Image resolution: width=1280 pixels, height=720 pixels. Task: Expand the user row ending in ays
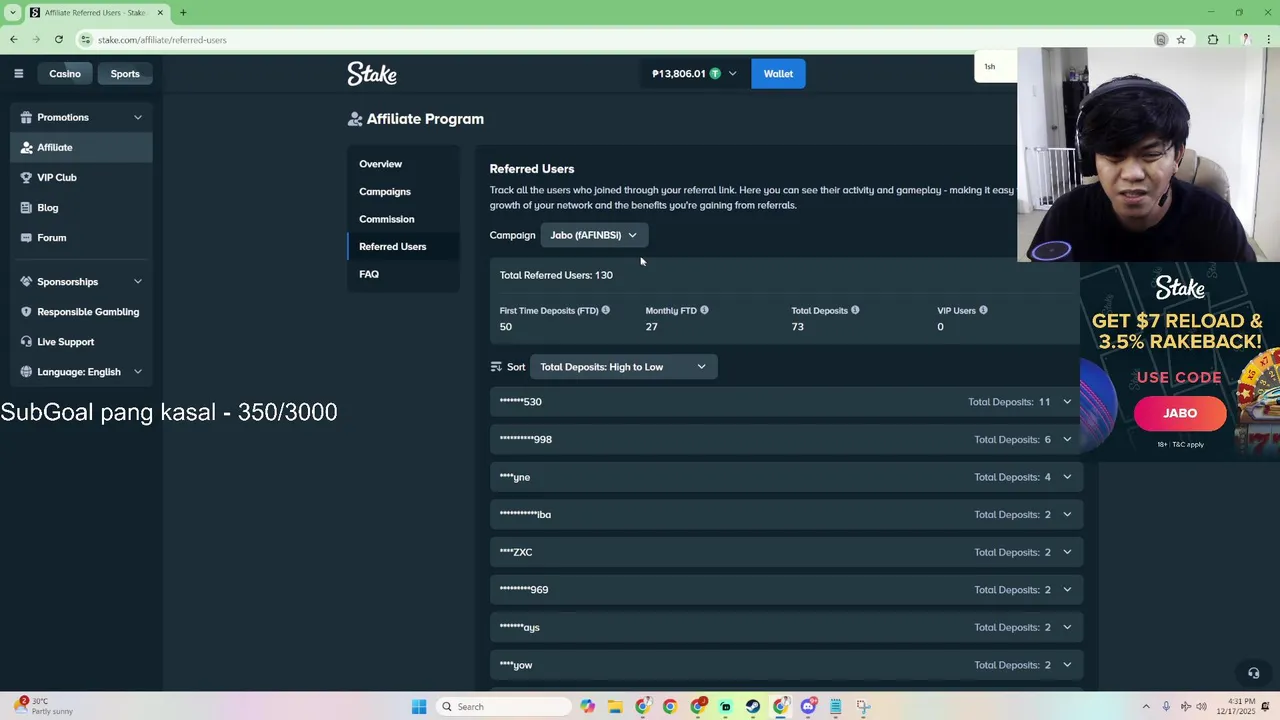pos(786,627)
